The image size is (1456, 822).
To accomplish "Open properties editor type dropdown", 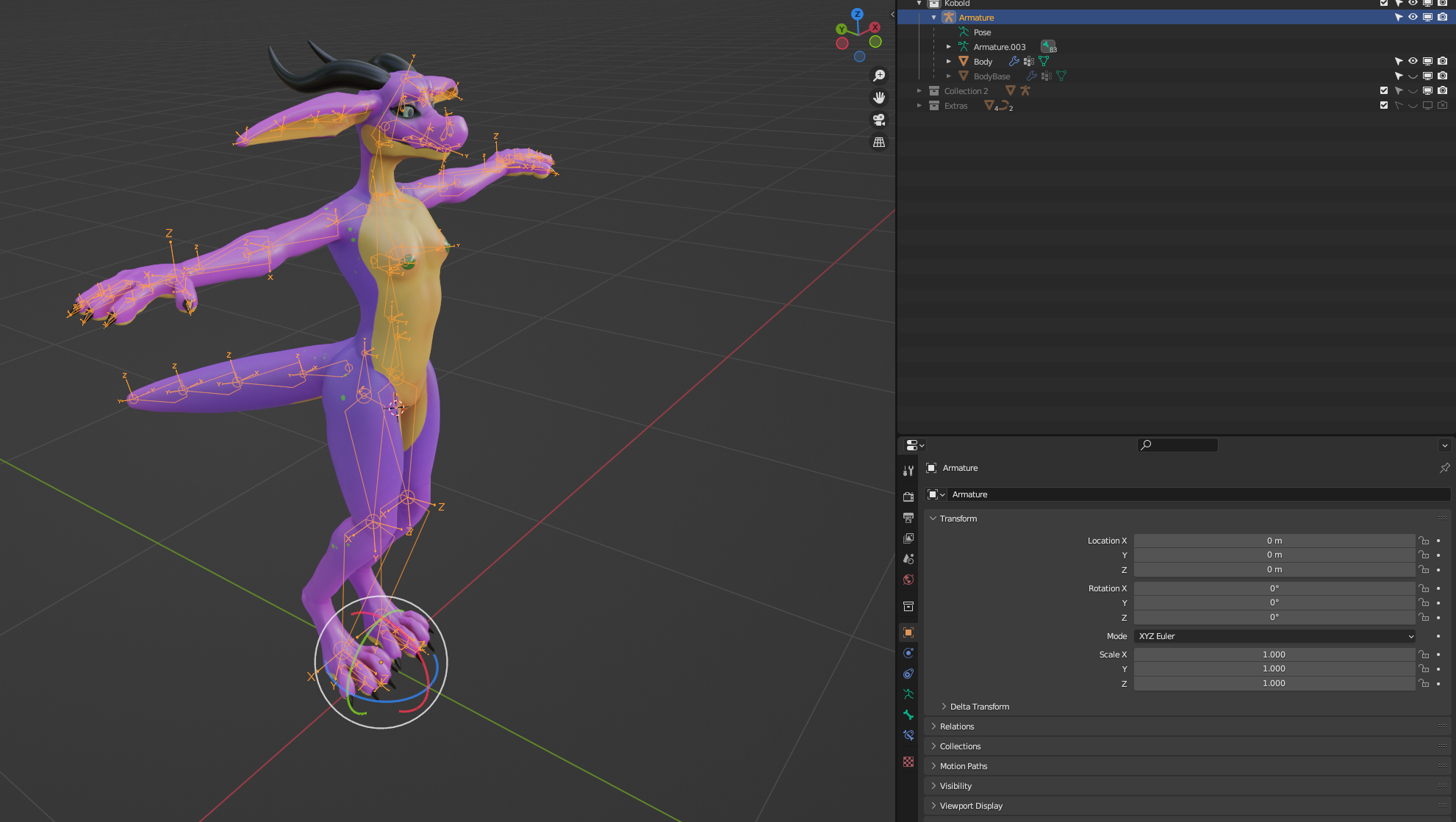I will (915, 445).
